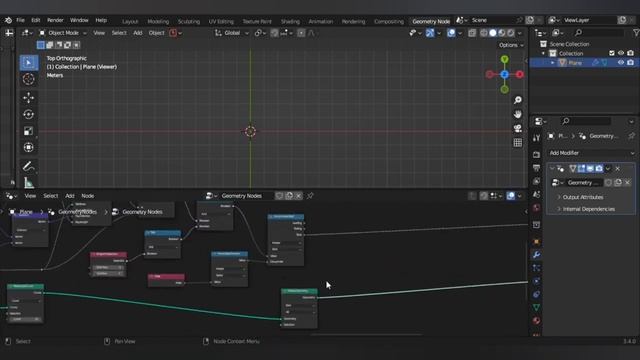640x360 pixels.
Task: Toggle camera view icon in viewport
Action: coord(518,129)
